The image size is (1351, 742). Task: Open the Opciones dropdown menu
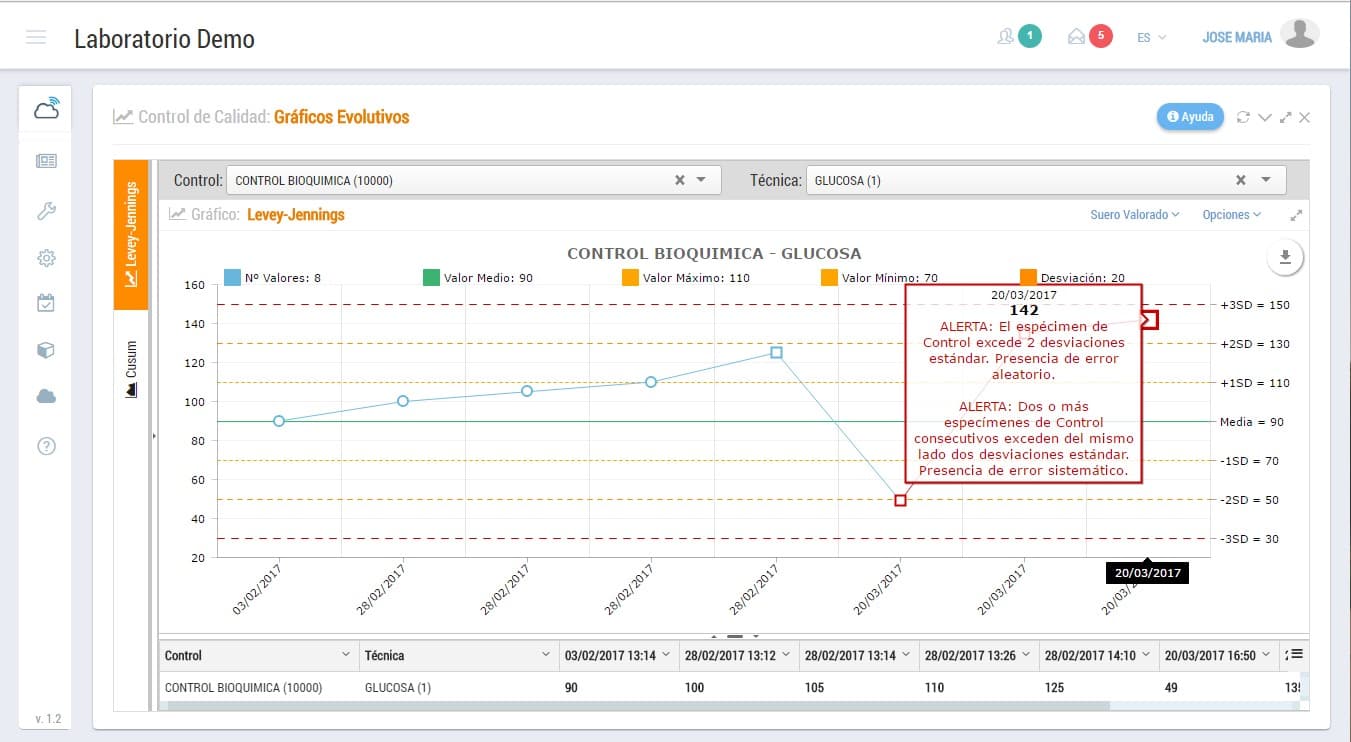click(1231, 215)
